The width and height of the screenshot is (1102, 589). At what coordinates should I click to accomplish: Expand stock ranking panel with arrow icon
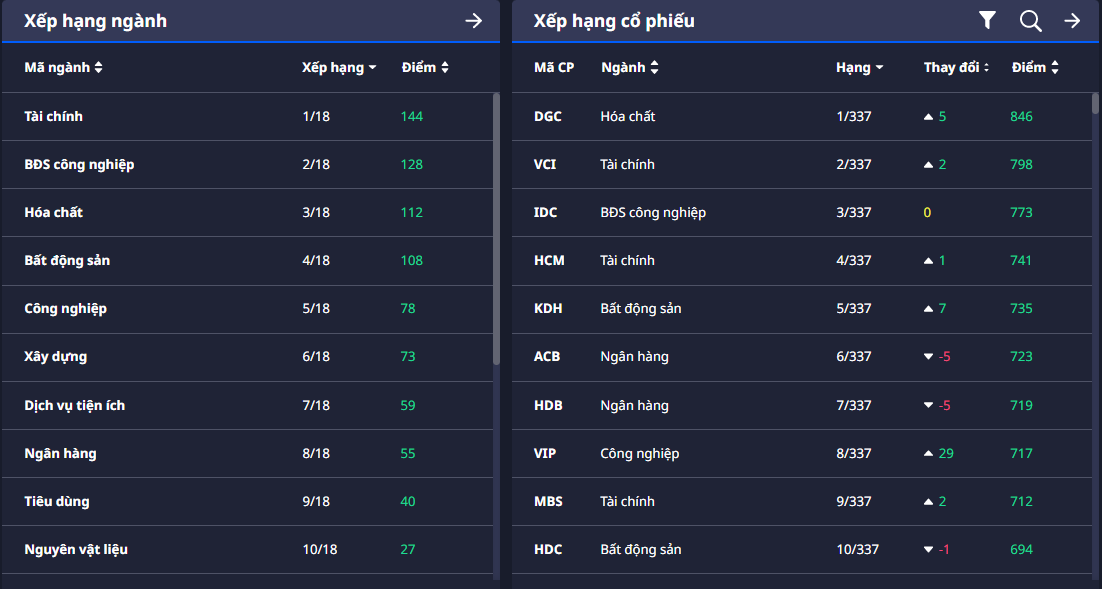[x=1072, y=20]
